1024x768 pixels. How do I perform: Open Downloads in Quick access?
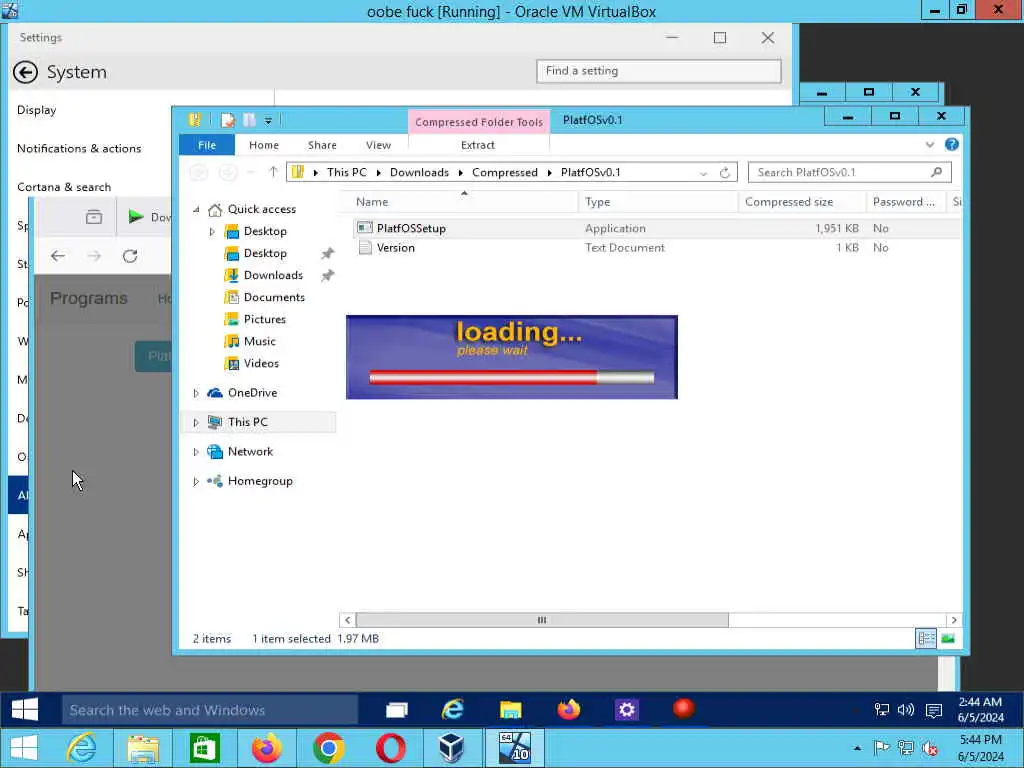(273, 275)
